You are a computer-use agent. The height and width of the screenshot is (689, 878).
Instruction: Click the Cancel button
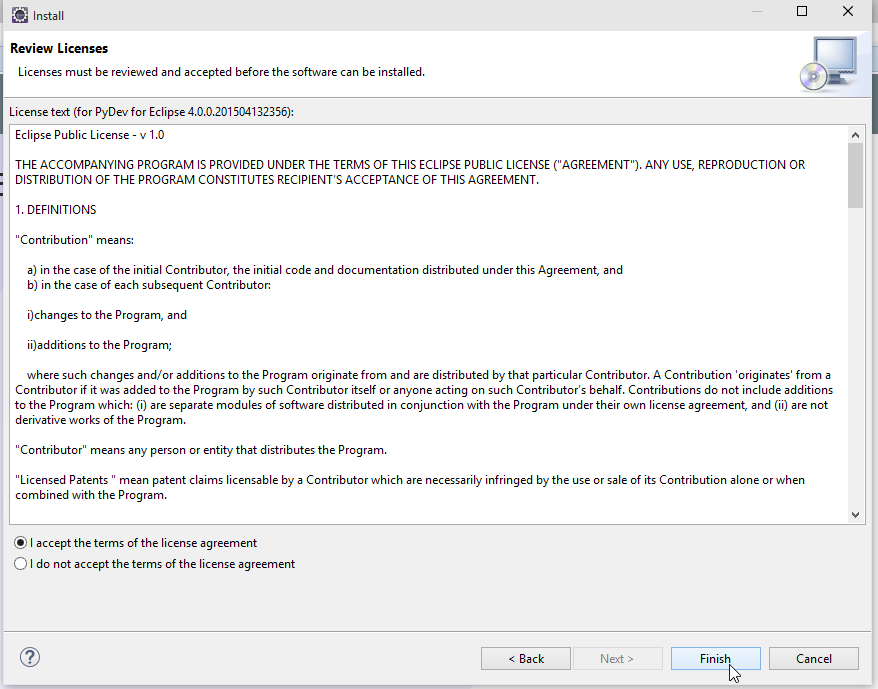point(813,658)
